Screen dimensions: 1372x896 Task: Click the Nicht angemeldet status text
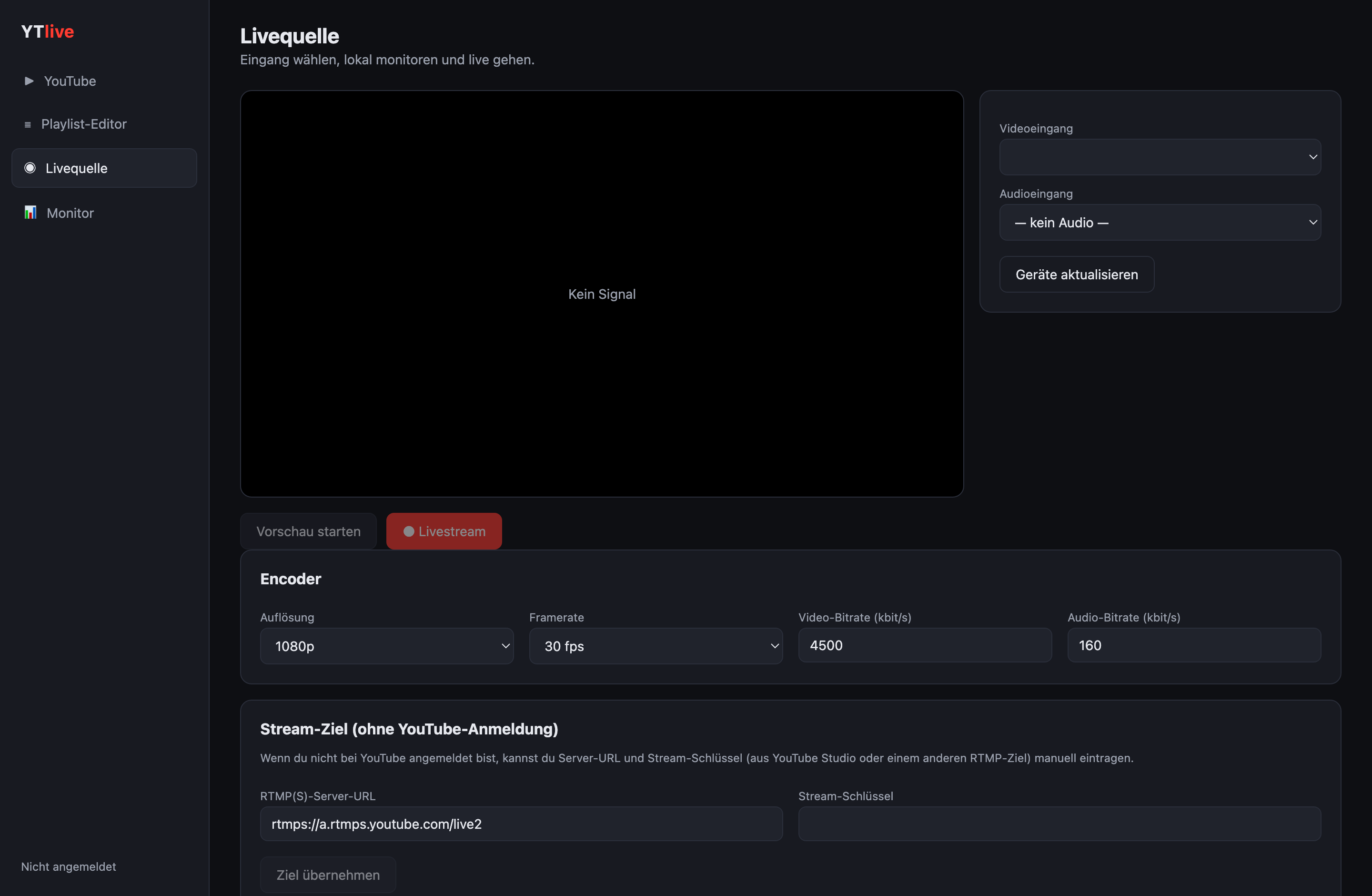69,866
